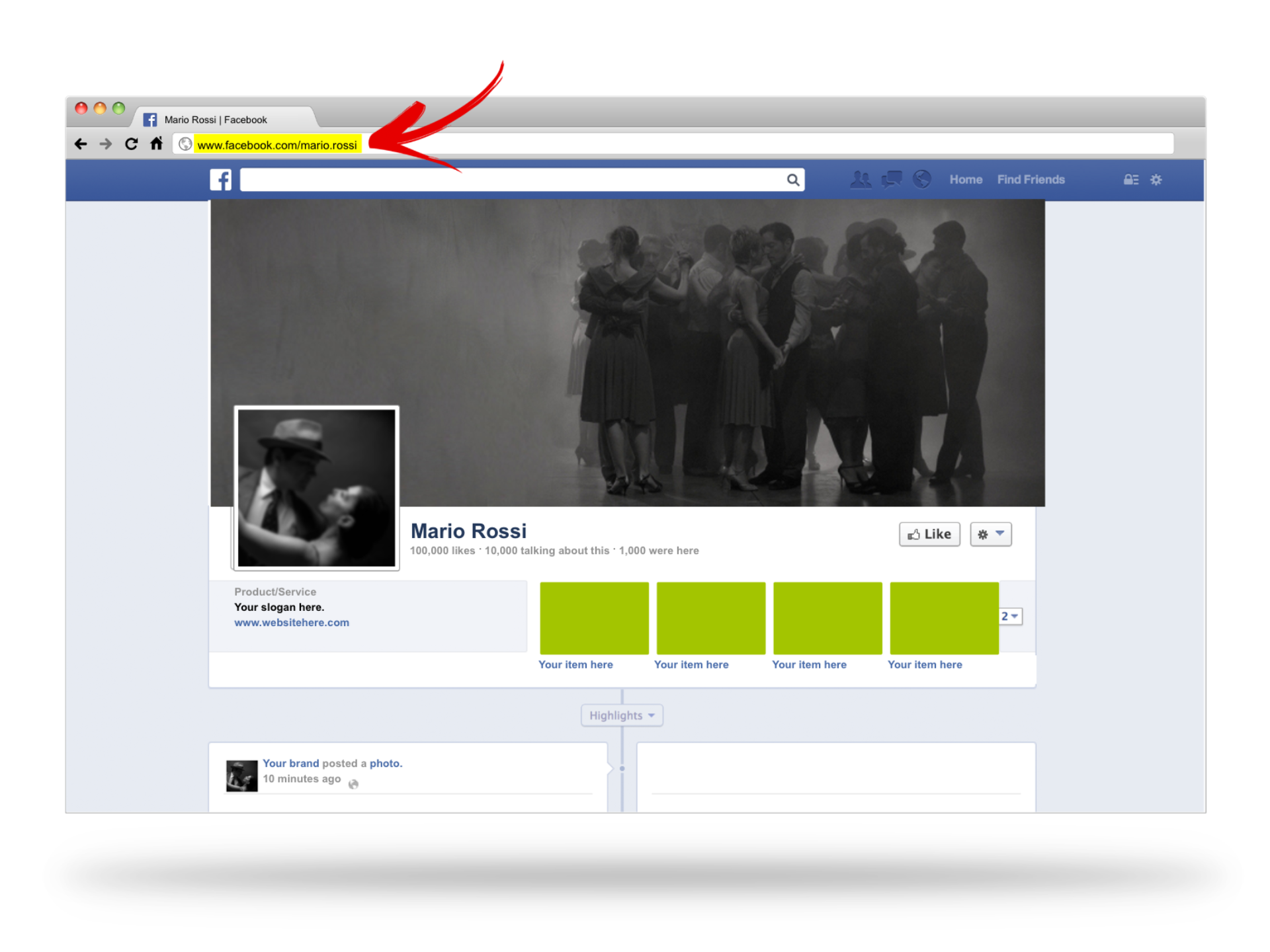The width and height of the screenshot is (1270, 952).
Task: Open the Mario Rossi profile picture
Action: 317,488
